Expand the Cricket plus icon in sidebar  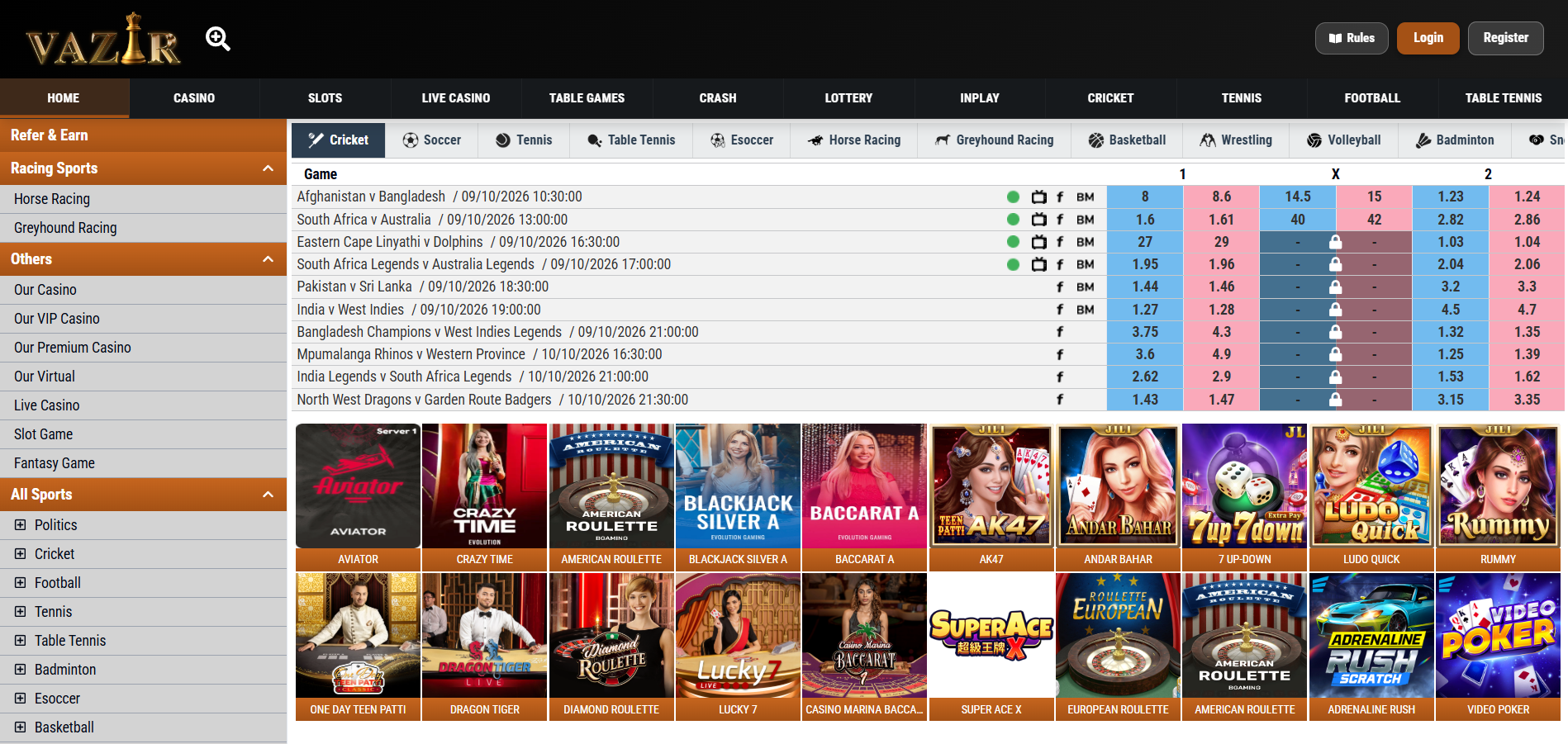20,554
